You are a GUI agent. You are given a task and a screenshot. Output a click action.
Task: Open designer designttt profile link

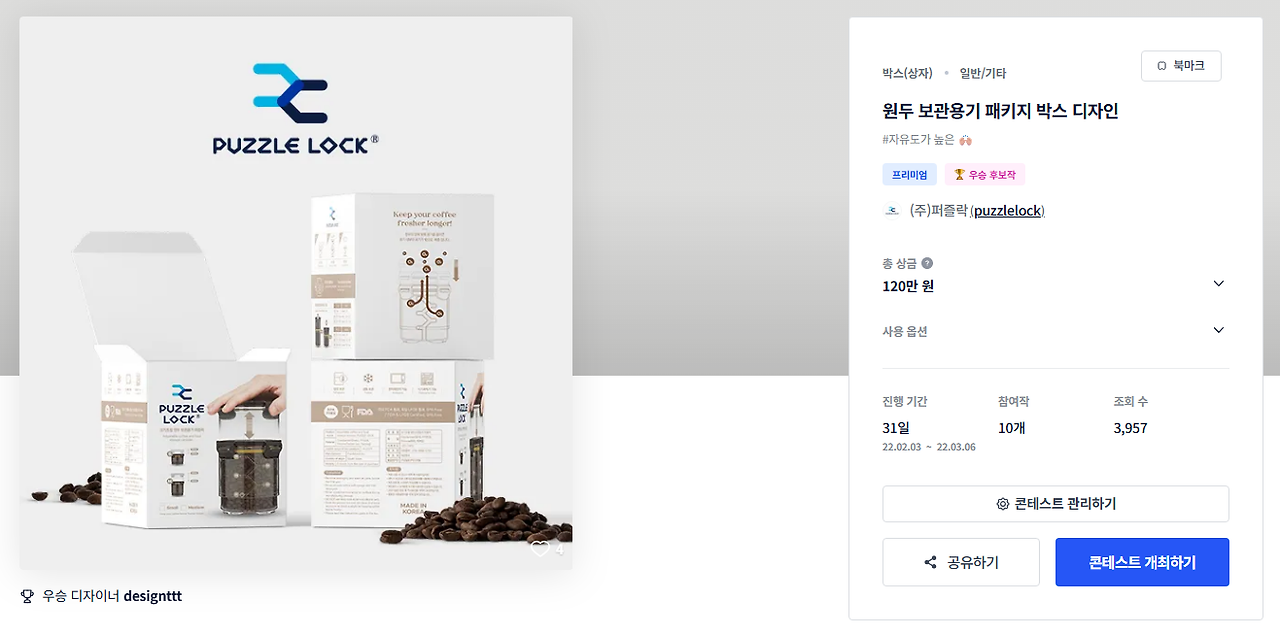tap(153, 596)
